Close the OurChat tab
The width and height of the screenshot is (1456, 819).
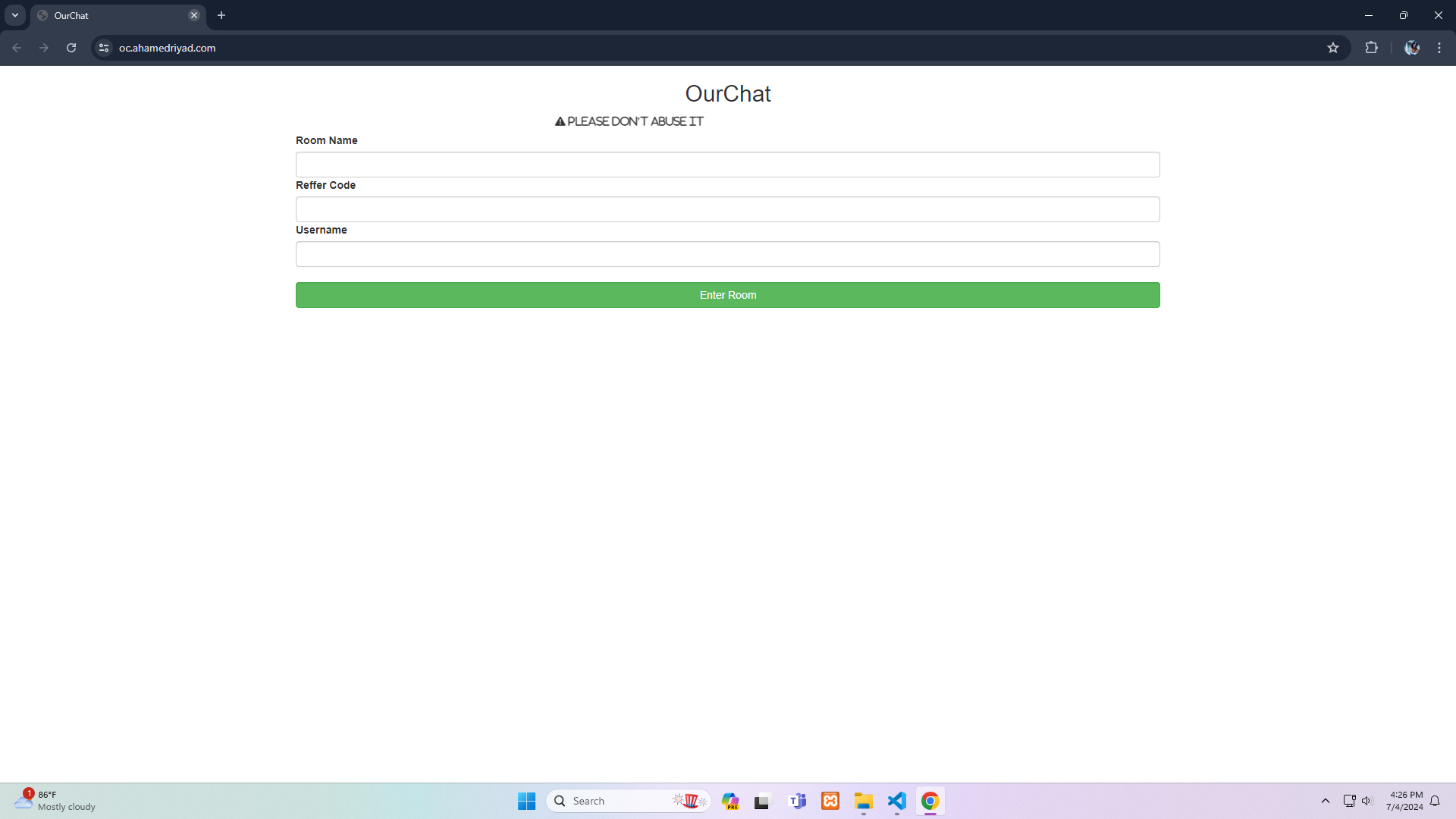coord(194,15)
